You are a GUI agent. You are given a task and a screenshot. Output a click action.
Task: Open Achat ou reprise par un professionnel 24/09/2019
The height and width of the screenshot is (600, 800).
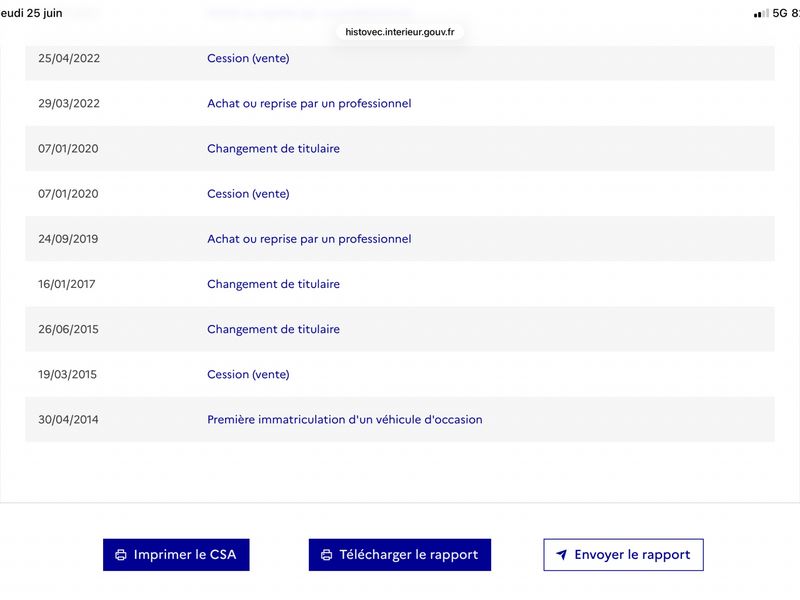[309, 239]
